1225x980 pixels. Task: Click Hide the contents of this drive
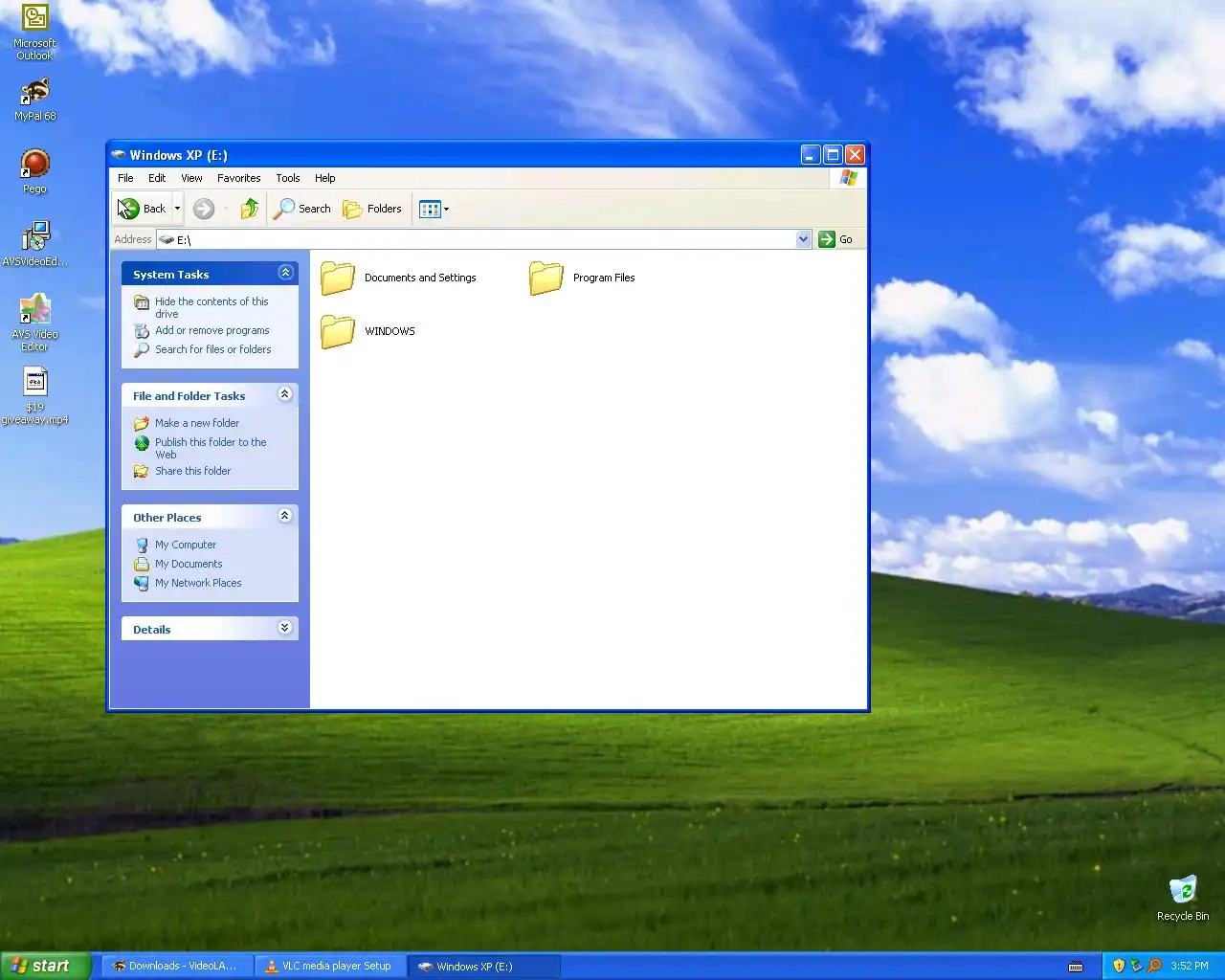[212, 307]
